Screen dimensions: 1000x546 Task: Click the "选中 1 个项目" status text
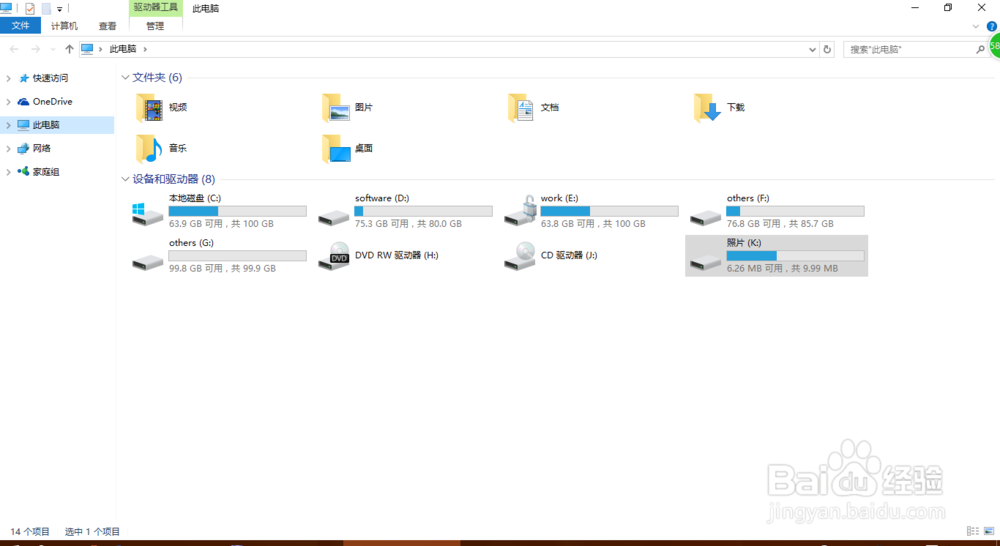click(x=92, y=531)
